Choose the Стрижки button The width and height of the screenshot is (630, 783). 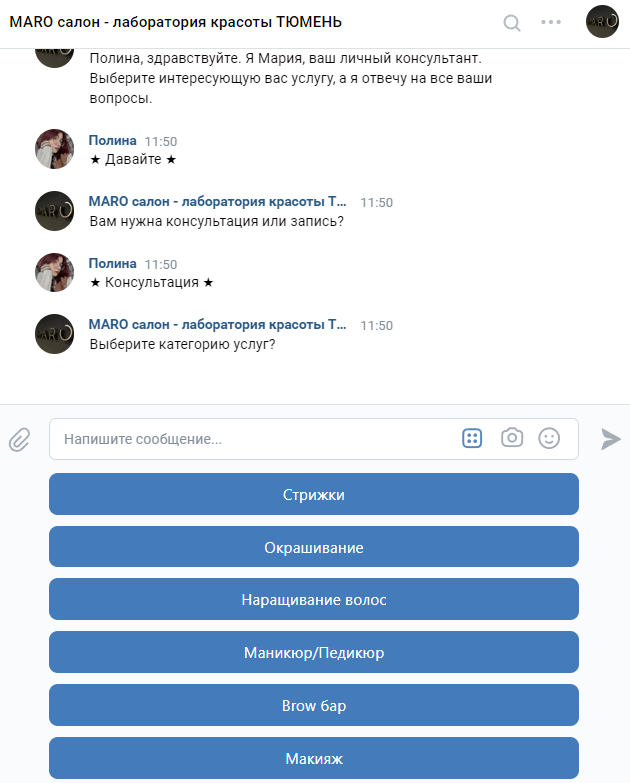click(314, 494)
